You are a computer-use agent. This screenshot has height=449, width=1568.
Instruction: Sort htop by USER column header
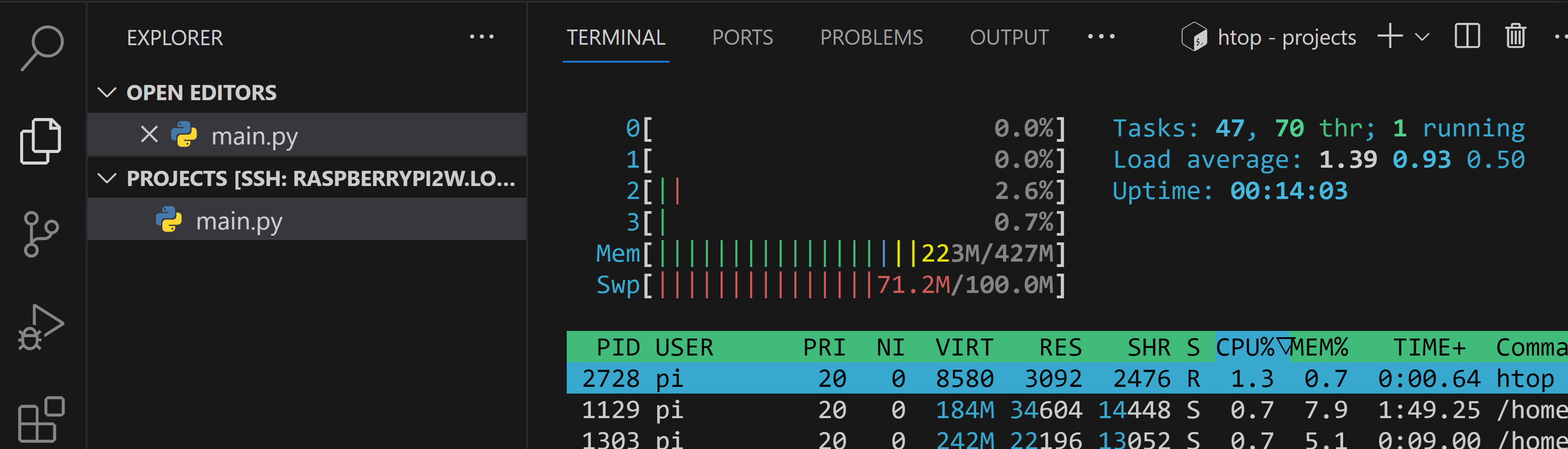tap(684, 347)
